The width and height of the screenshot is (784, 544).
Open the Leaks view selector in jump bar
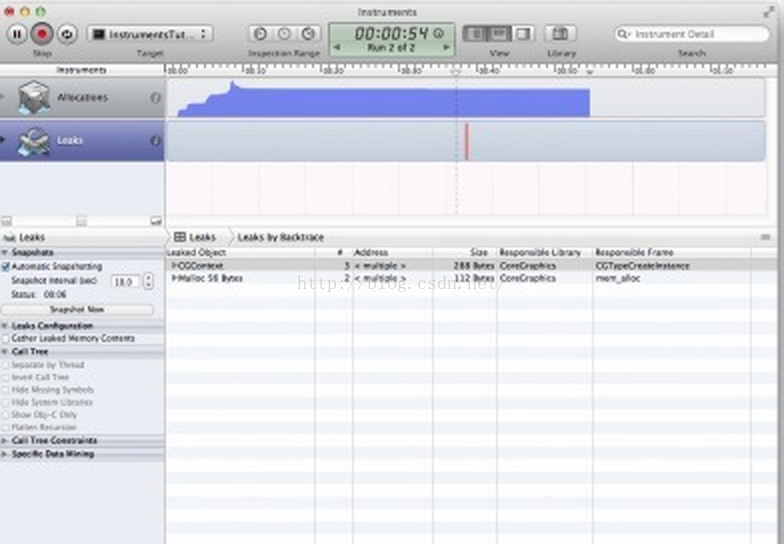click(196, 237)
